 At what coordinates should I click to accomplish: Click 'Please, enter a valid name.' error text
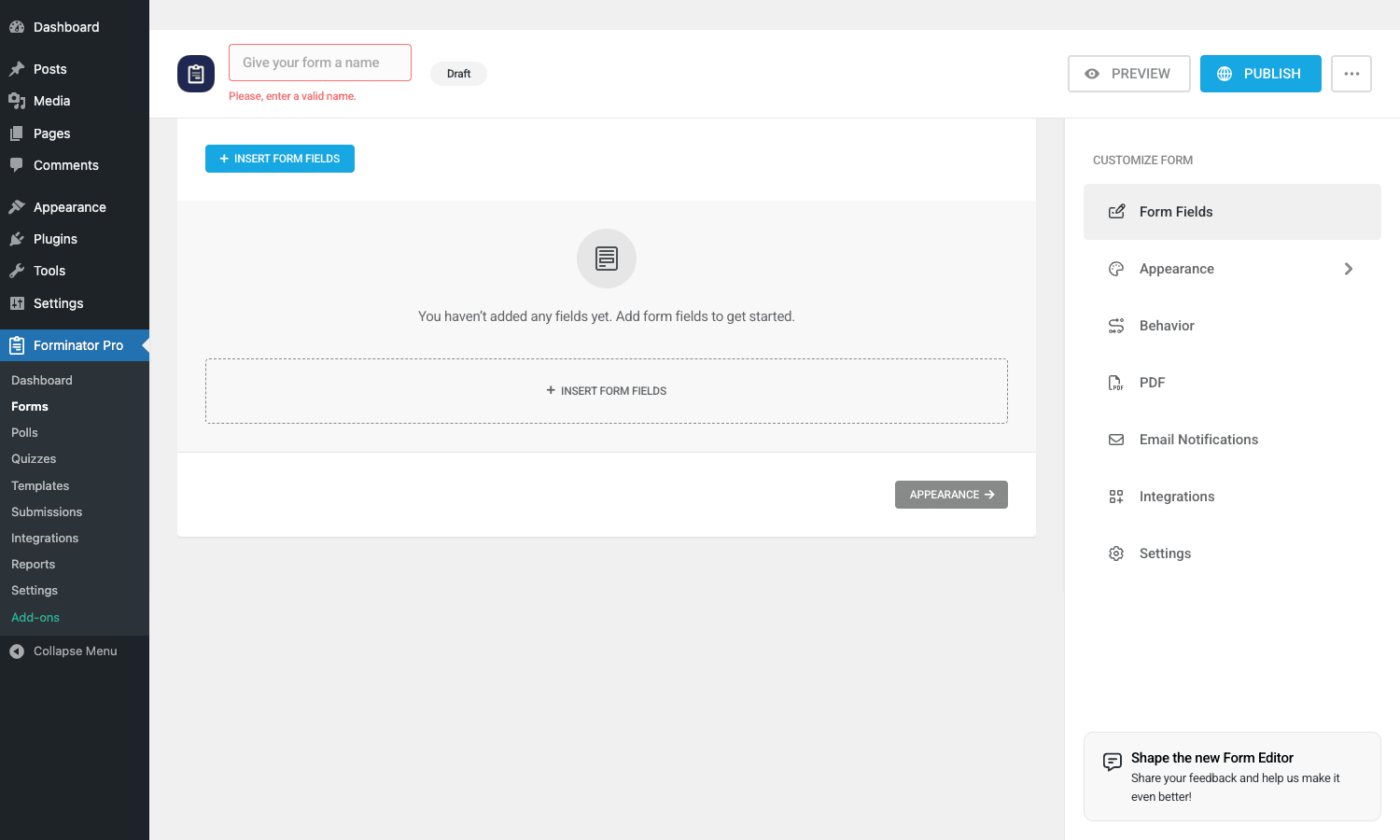click(292, 96)
